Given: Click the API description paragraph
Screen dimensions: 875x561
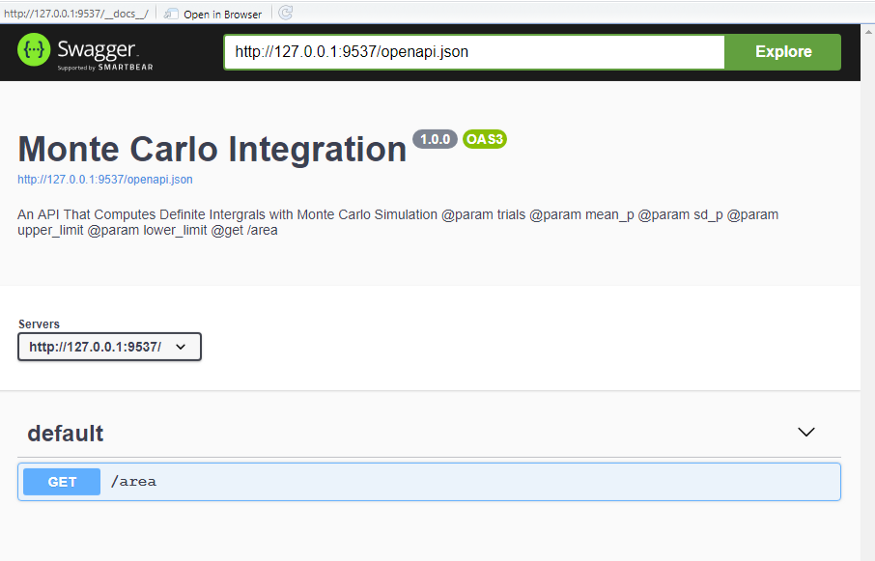Looking at the screenshot, I should click(398, 222).
